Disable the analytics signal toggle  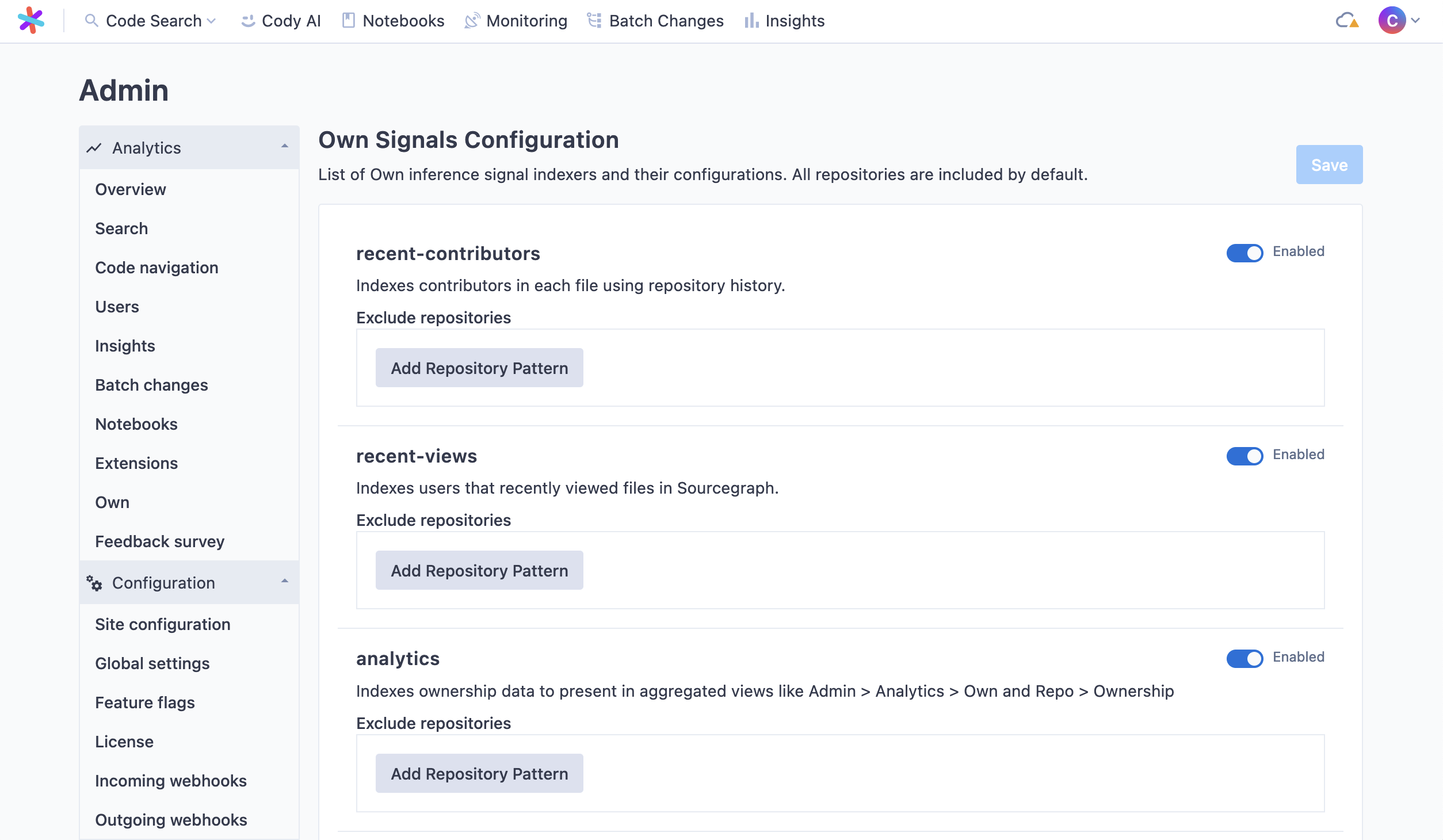point(1245,658)
